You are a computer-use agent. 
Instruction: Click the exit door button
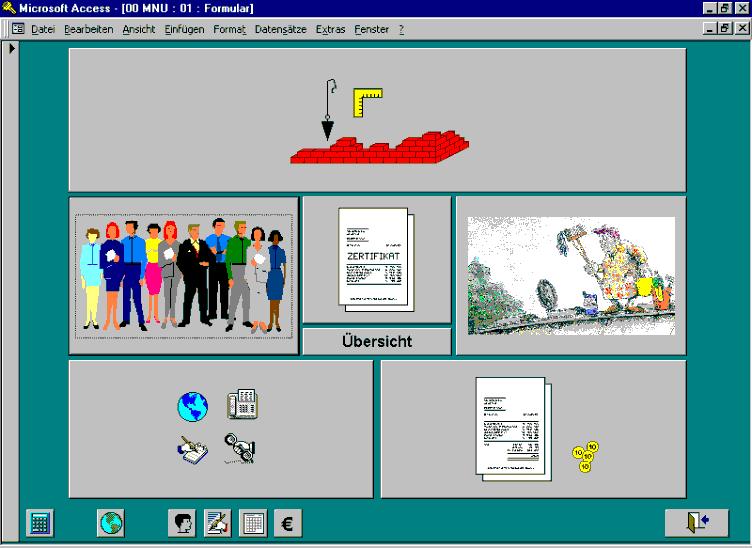[696, 522]
